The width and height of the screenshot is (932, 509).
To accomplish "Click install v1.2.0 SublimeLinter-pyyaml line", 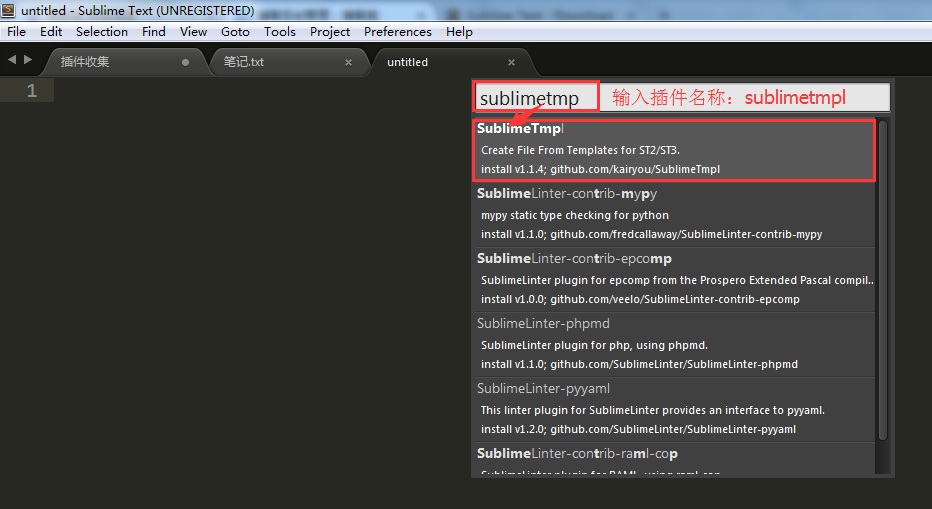I will tap(638, 429).
